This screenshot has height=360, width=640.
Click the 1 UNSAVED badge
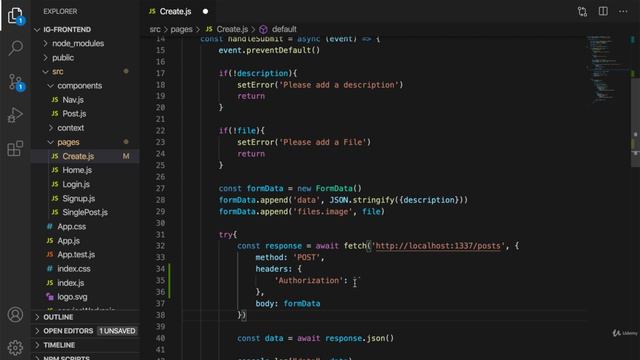117,331
